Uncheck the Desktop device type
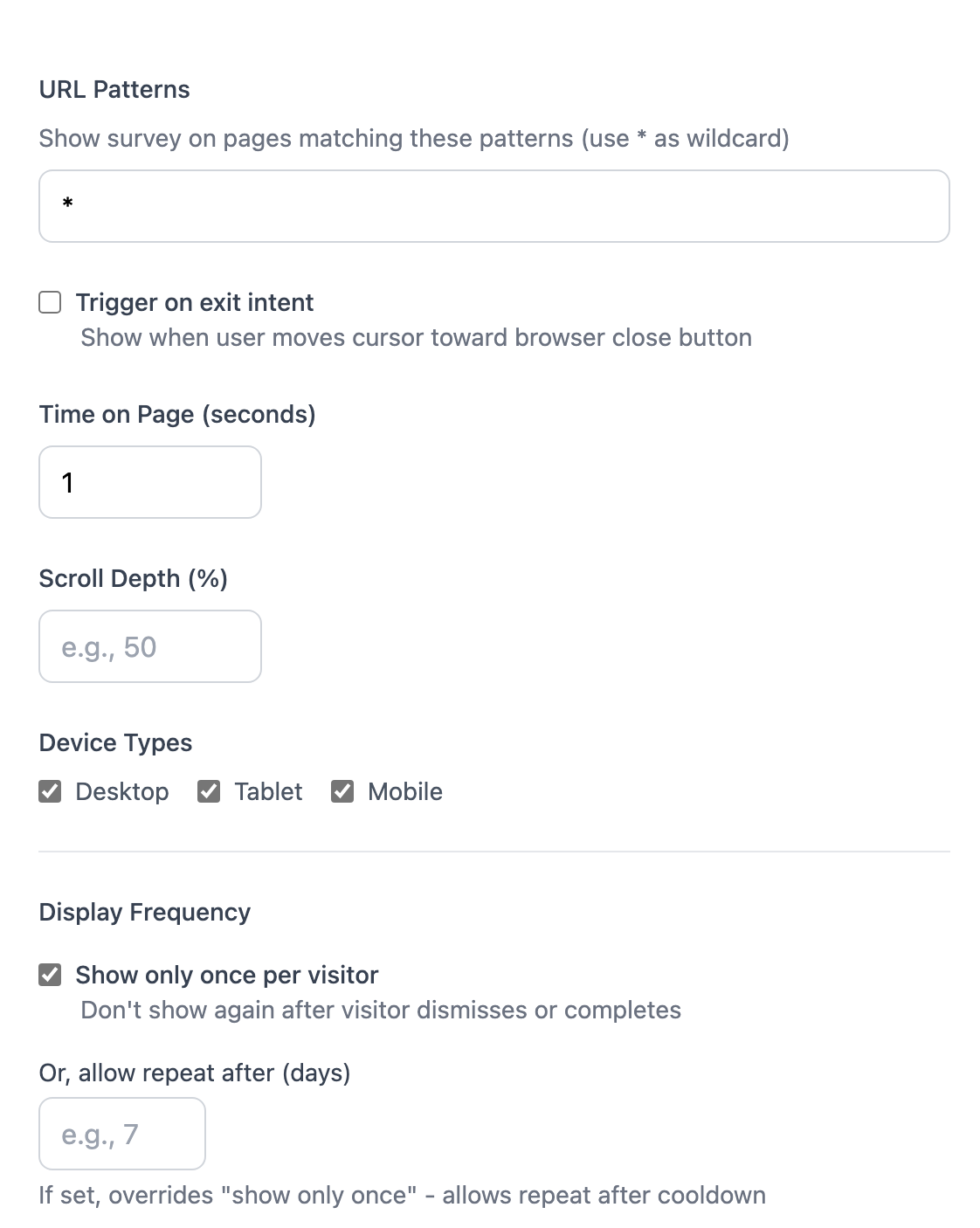980x1228 pixels. pyautogui.click(x=50, y=791)
